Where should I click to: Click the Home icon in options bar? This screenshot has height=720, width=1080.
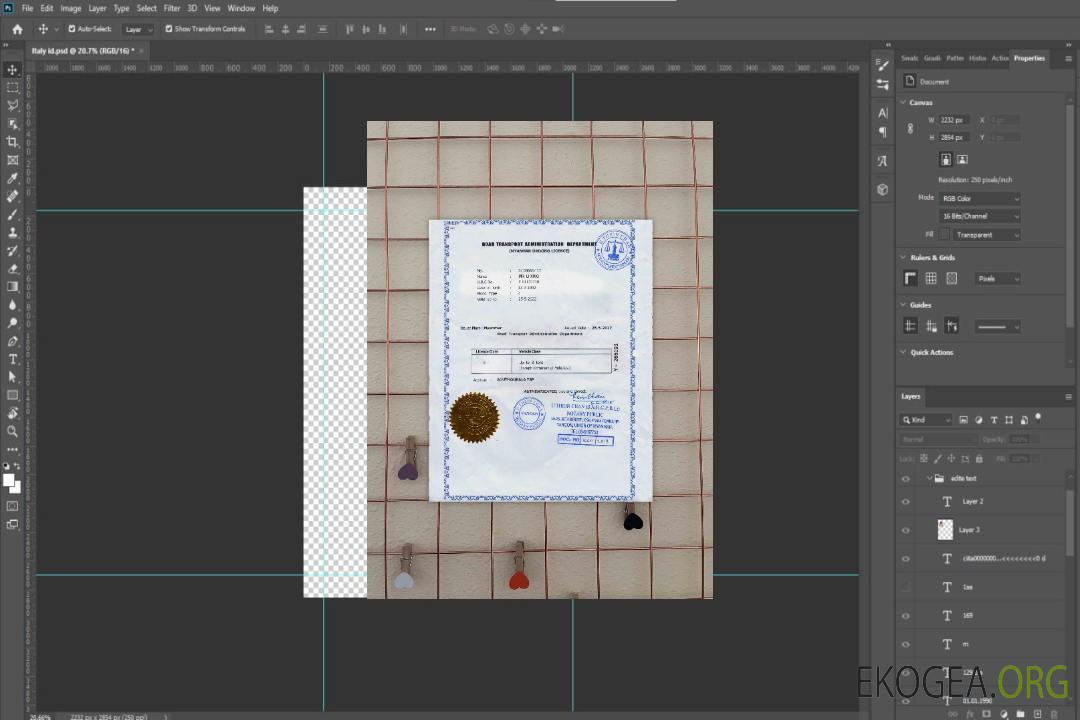click(x=17, y=29)
